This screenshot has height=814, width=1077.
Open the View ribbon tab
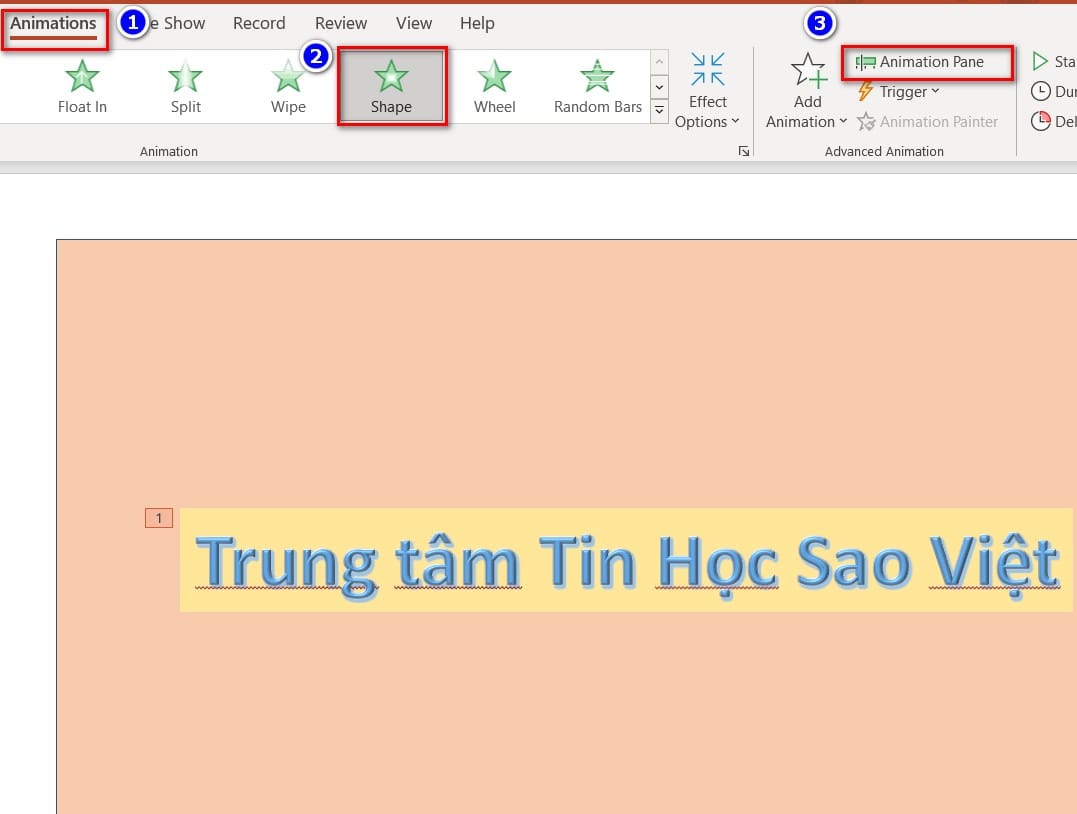(x=413, y=22)
